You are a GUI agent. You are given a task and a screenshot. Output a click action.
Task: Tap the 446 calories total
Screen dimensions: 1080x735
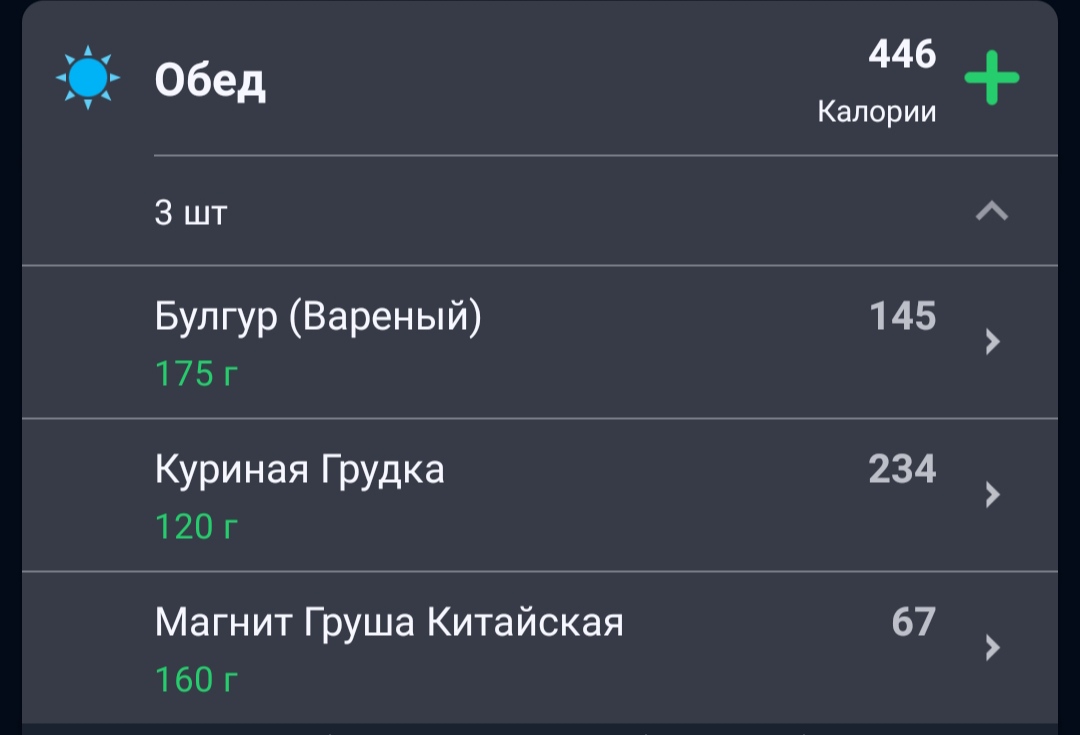coord(902,54)
